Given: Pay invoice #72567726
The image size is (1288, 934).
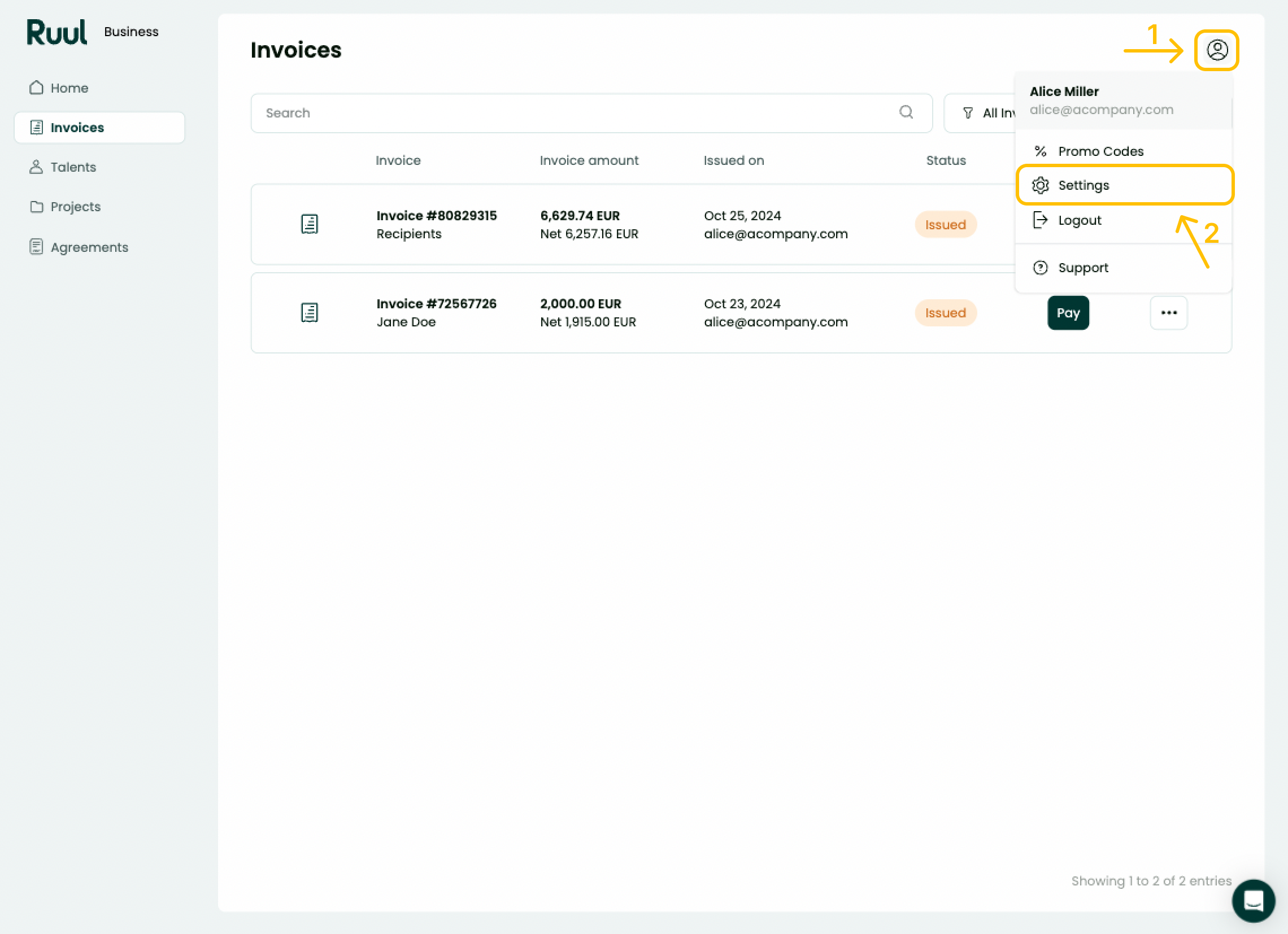Looking at the screenshot, I should click(x=1068, y=313).
